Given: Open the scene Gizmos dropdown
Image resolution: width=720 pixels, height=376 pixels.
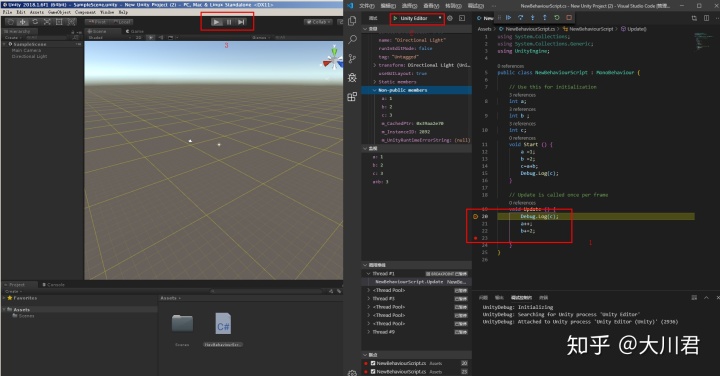Looking at the screenshot, I should 261,38.
